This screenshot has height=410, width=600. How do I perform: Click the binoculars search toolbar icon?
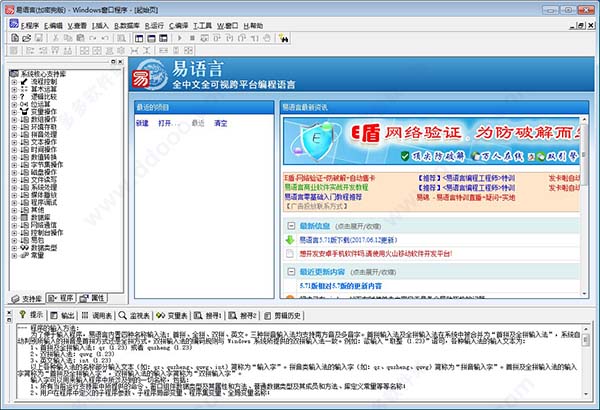point(284,38)
